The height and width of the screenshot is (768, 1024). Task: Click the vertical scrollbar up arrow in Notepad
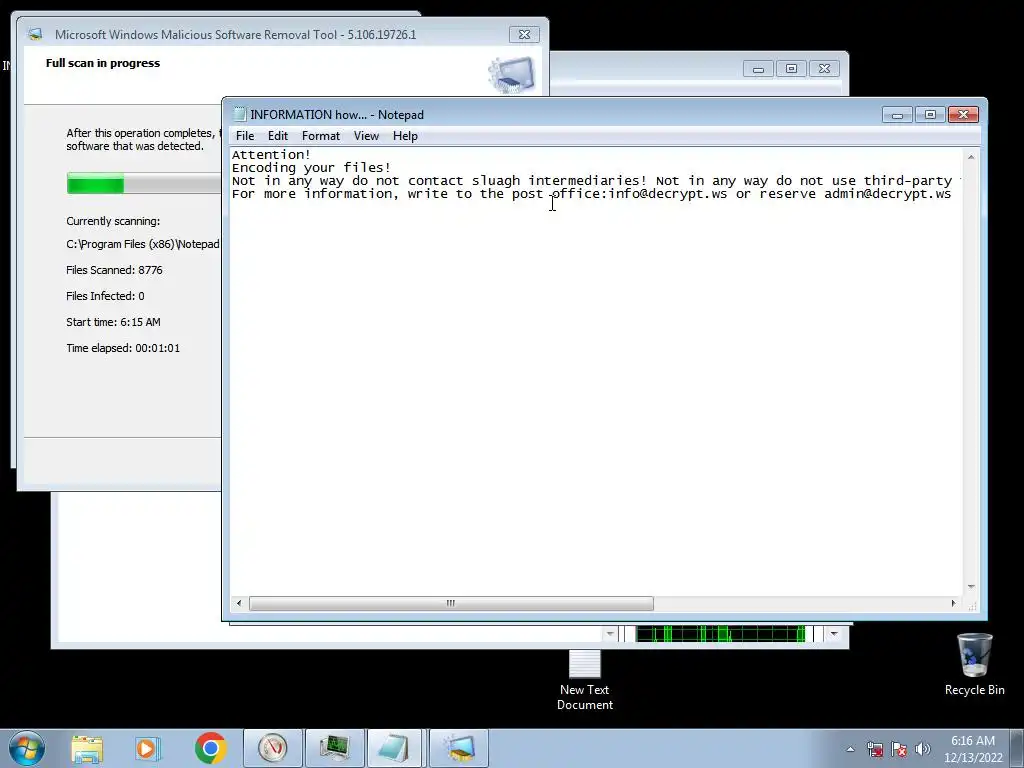[971, 157]
